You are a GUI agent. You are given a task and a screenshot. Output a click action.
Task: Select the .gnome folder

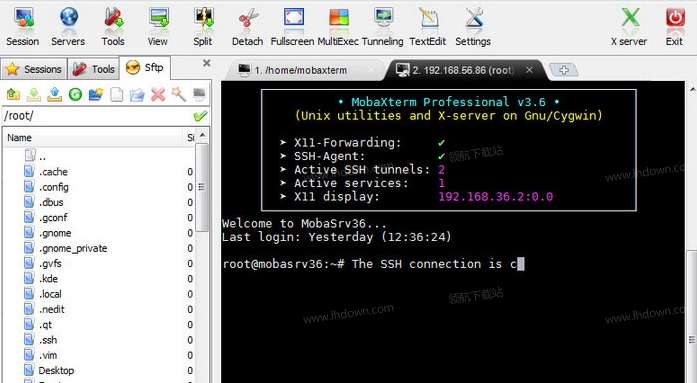[48, 233]
